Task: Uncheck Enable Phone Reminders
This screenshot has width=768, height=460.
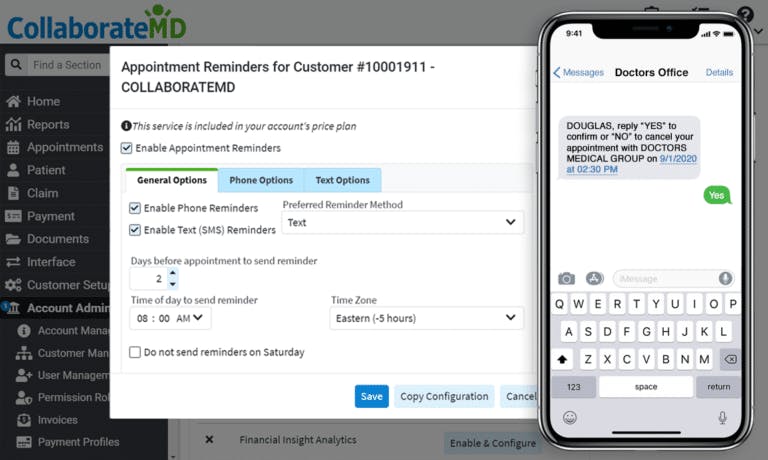Action: (x=135, y=208)
